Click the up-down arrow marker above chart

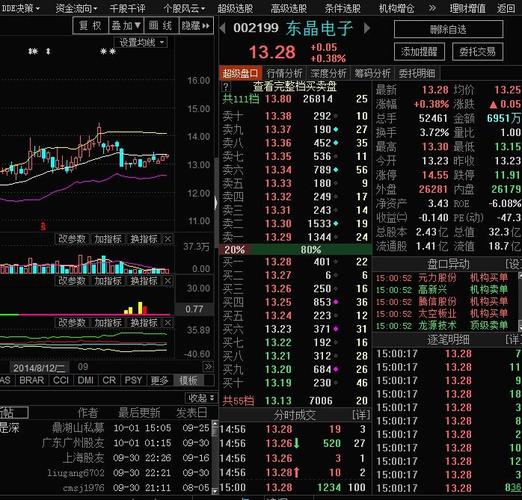(x=48, y=51)
